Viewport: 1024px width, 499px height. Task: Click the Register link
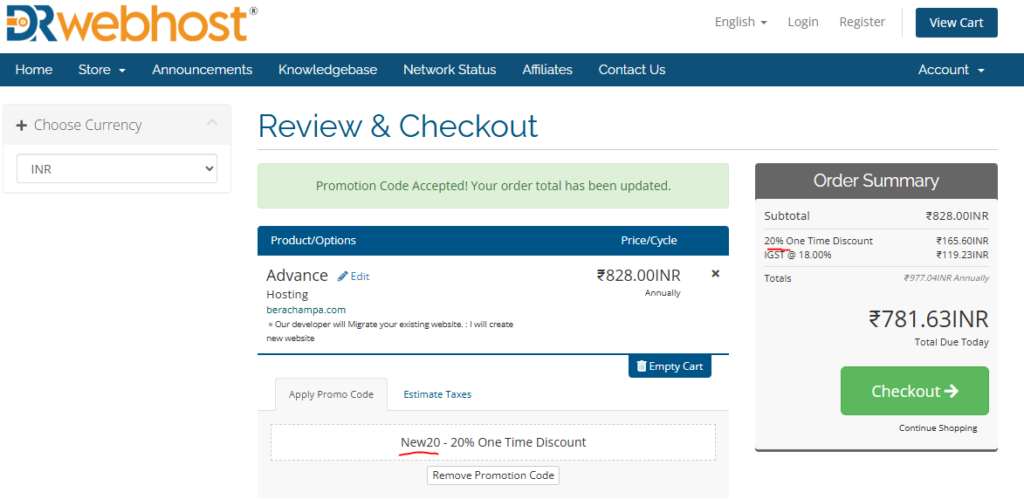click(862, 22)
